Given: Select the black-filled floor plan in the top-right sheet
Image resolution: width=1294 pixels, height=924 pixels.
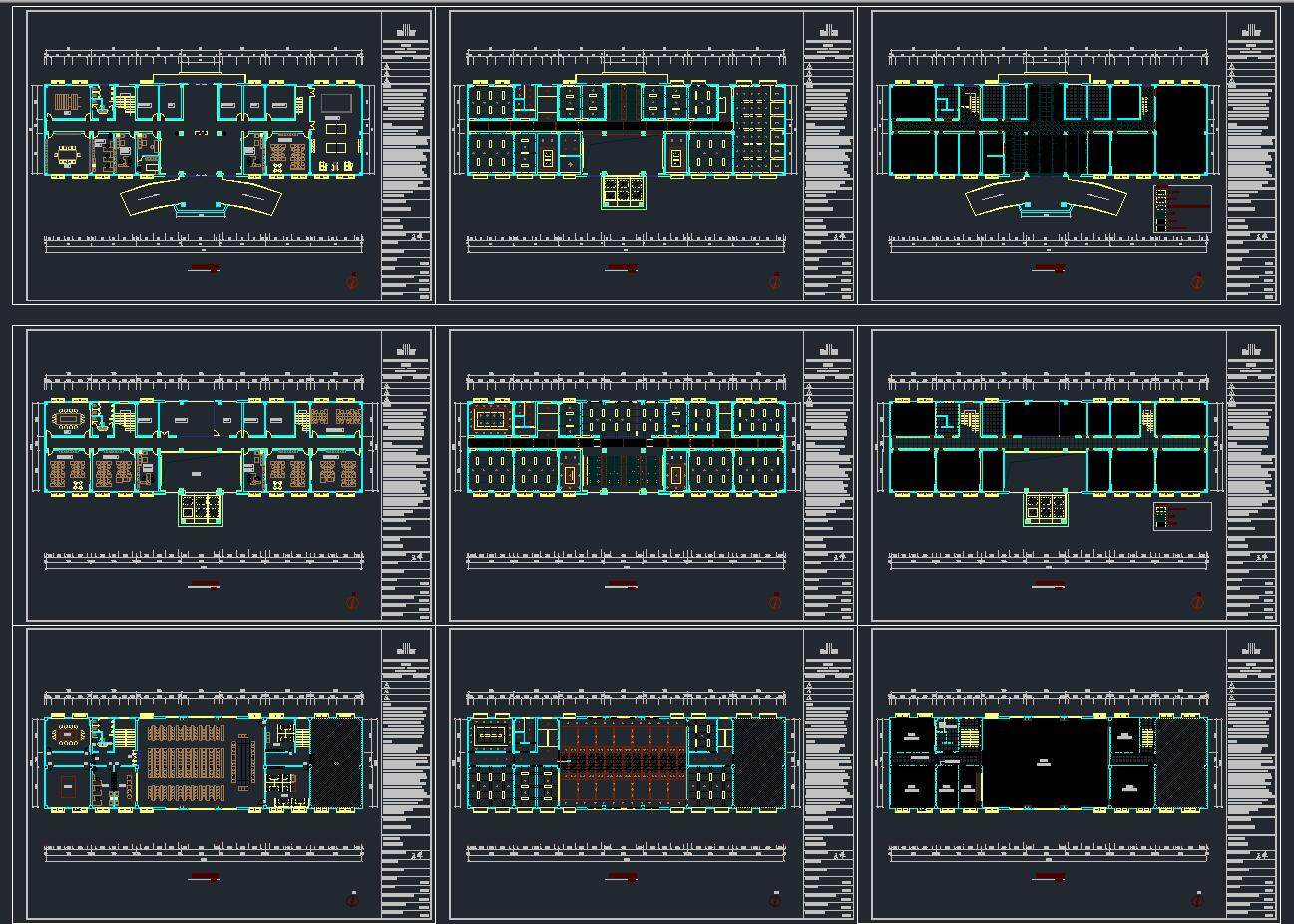Looking at the screenshot, I should click(1049, 129).
